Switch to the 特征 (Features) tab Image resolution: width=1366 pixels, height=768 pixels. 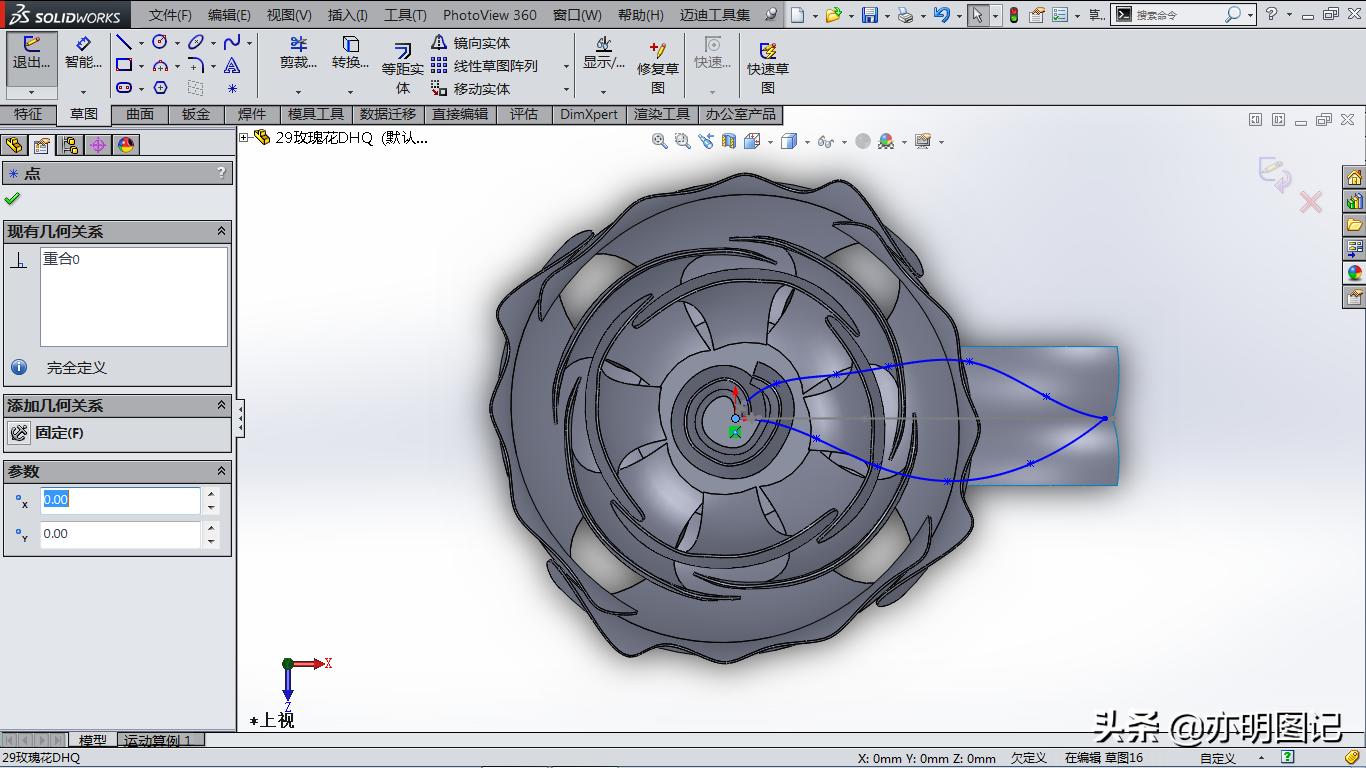pos(28,114)
